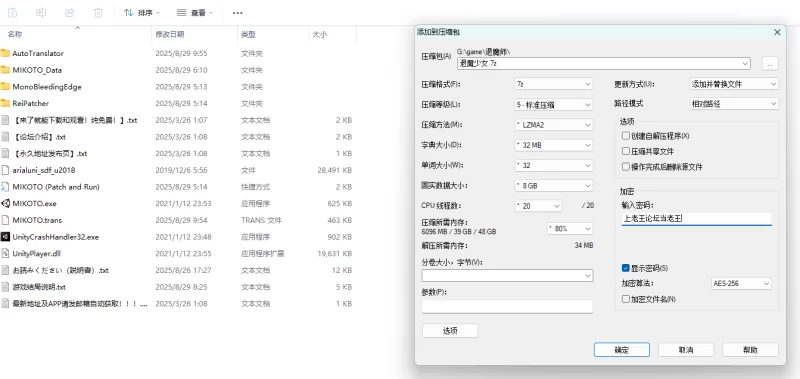
Task: Select the 【永久地址发布页】.txt file icon
Action: click(x=6, y=153)
